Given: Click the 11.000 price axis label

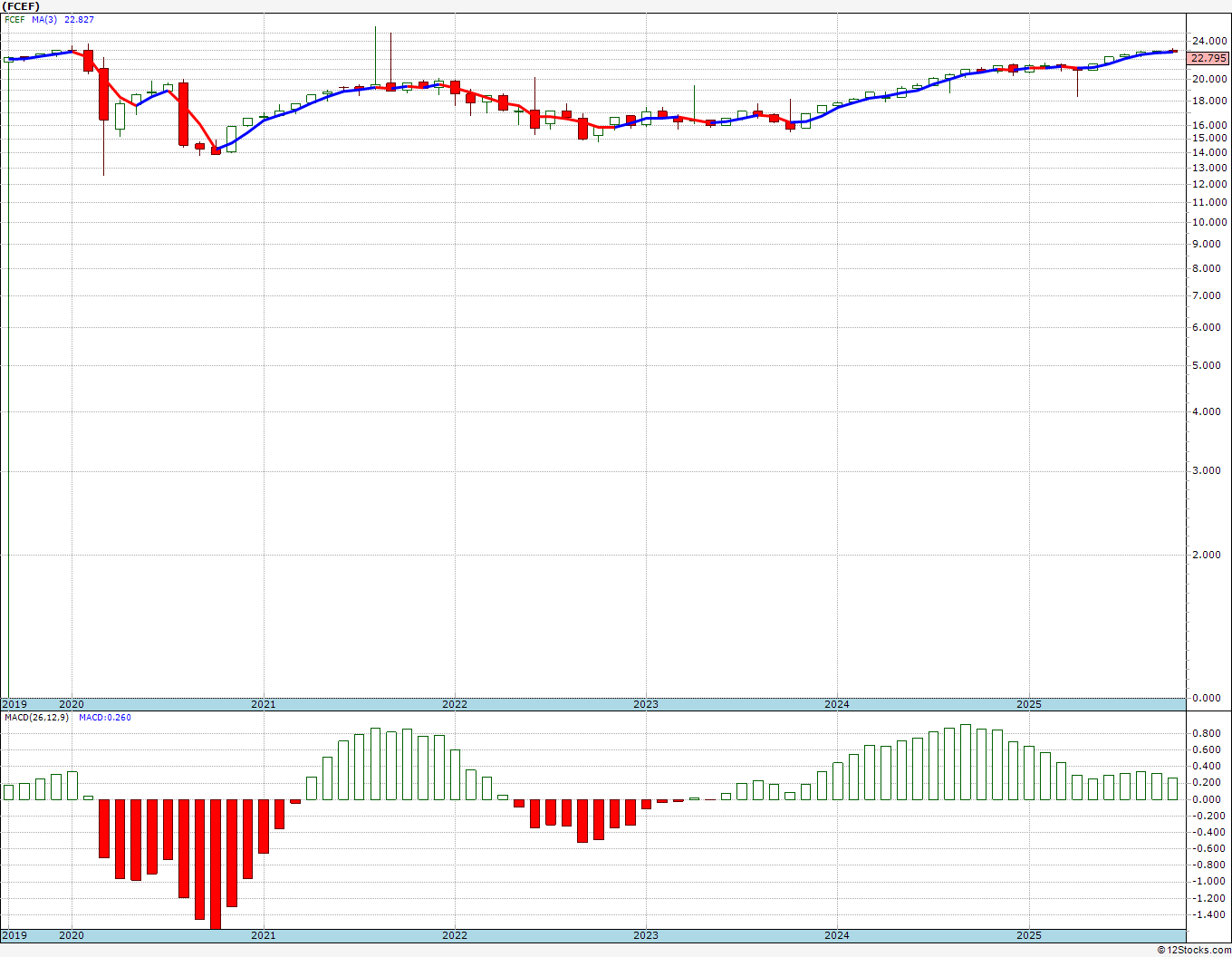Looking at the screenshot, I should click(x=1210, y=203).
